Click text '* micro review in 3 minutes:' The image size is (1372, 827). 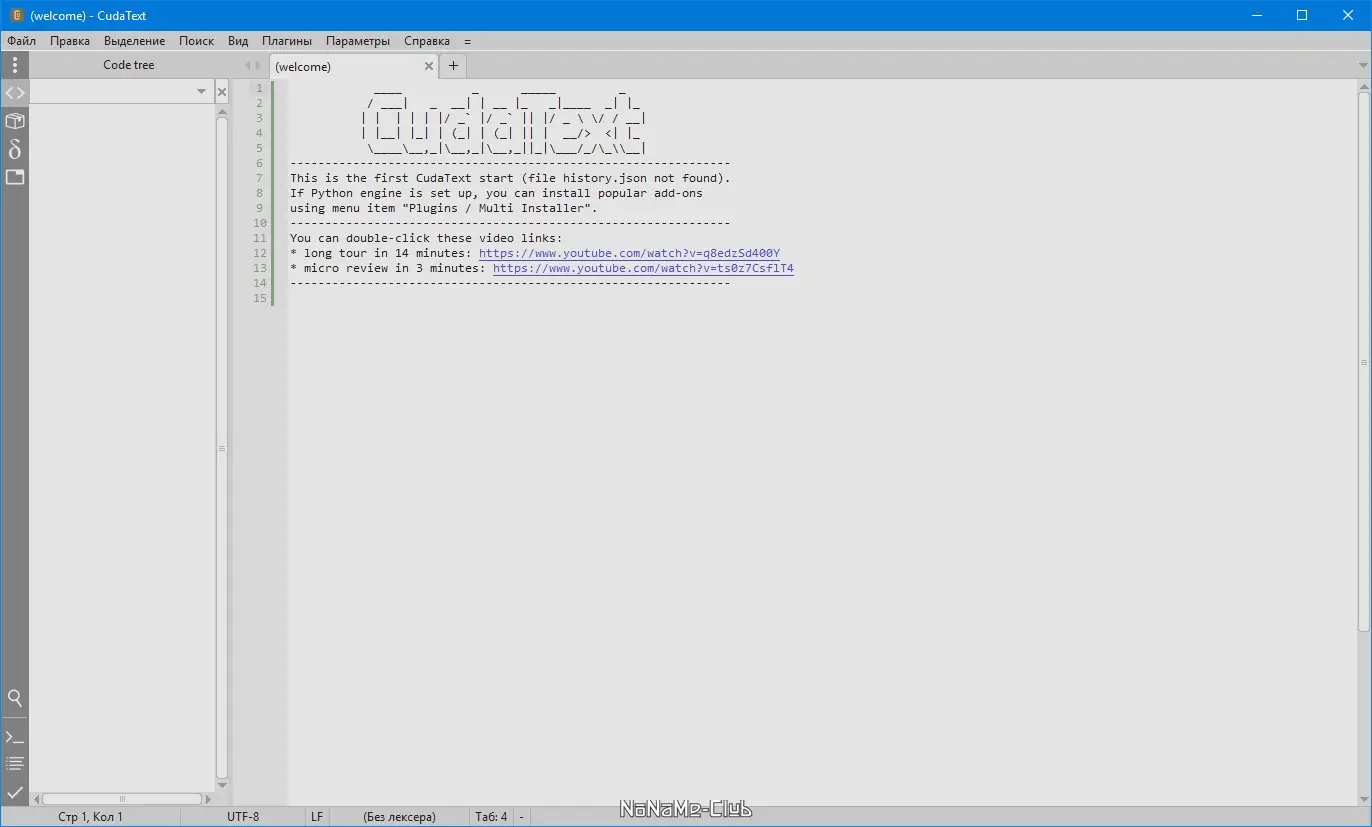[388, 268]
